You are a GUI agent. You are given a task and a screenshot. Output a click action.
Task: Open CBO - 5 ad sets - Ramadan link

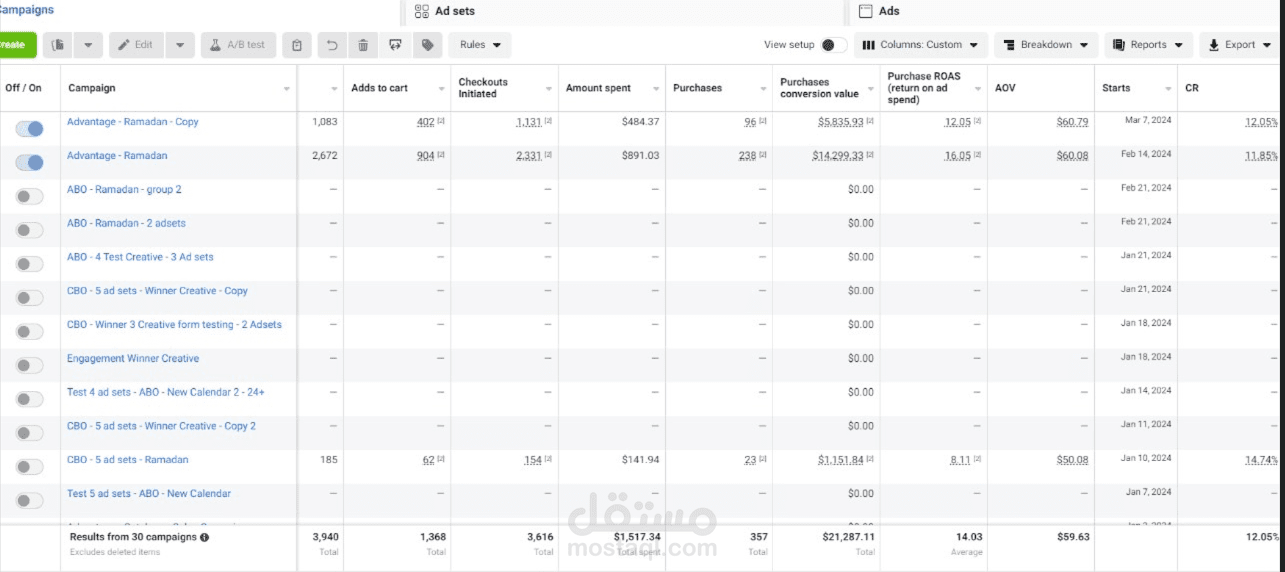coord(128,460)
